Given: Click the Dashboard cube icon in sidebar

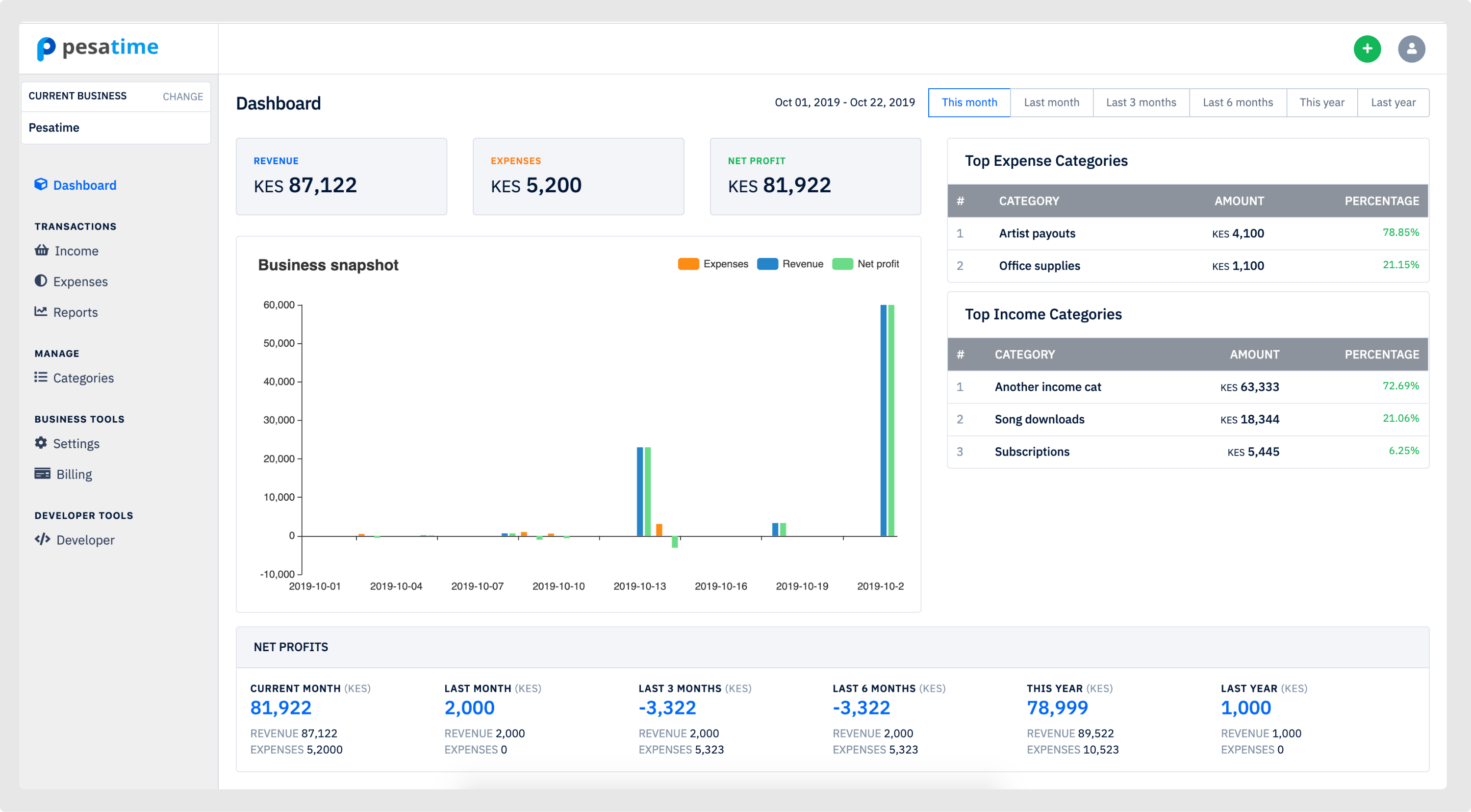Looking at the screenshot, I should point(41,184).
